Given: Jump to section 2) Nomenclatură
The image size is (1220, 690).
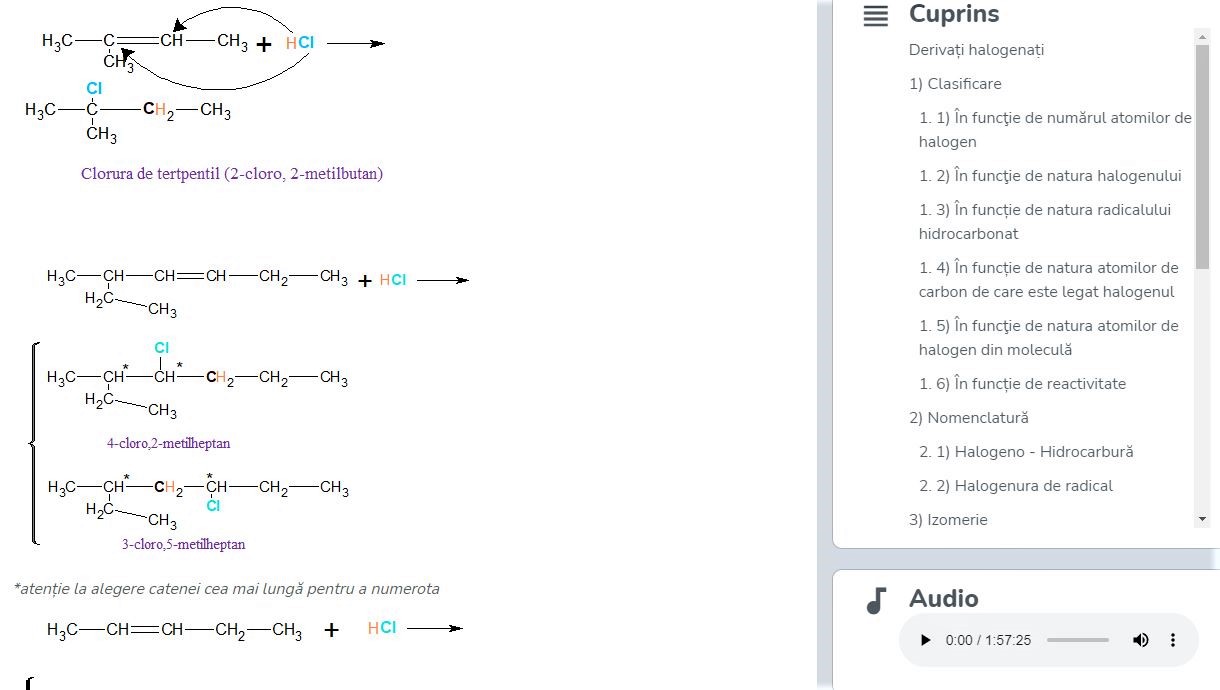Looking at the screenshot, I should pos(968,418).
